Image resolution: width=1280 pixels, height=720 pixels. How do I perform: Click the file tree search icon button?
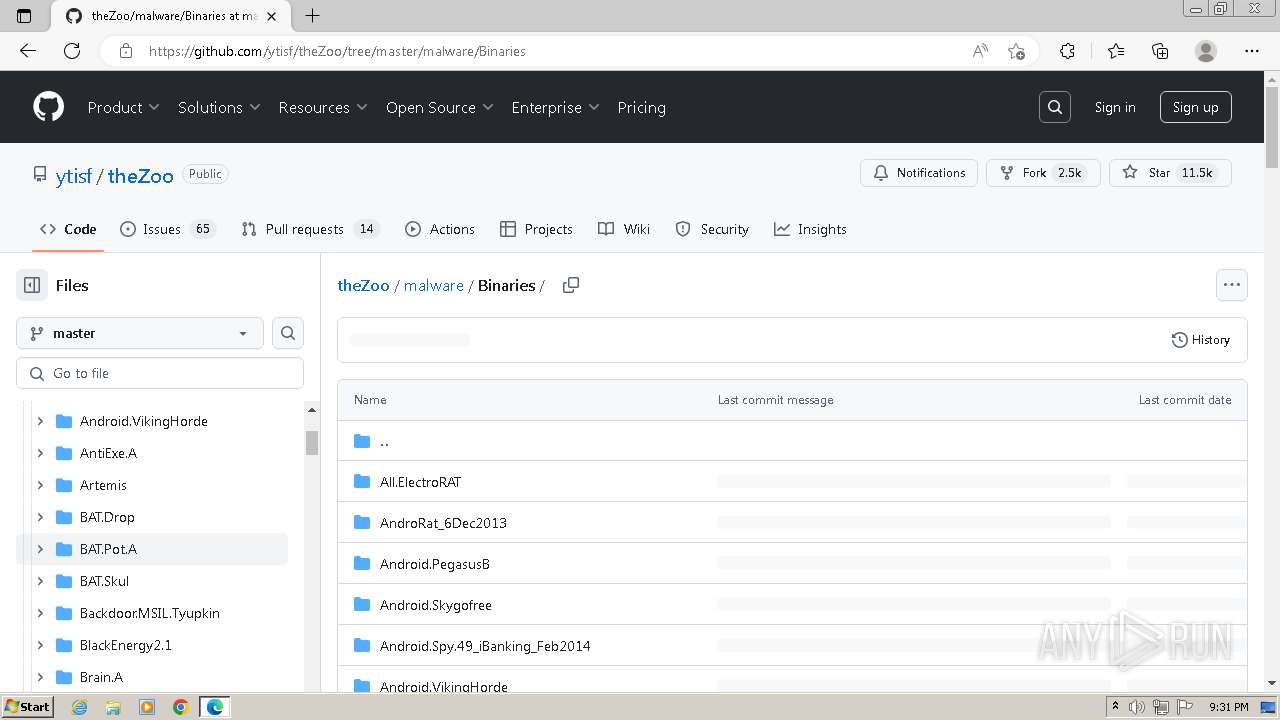[x=288, y=333]
